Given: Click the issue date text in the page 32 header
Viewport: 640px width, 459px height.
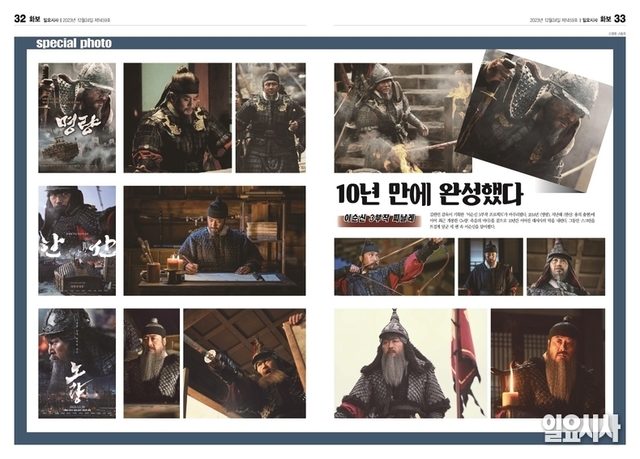Looking at the screenshot, I should (x=86, y=20).
